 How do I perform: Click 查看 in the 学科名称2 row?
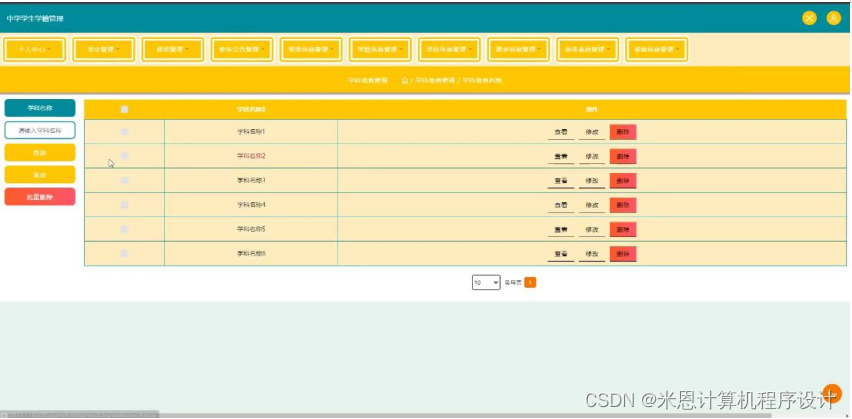coord(561,157)
